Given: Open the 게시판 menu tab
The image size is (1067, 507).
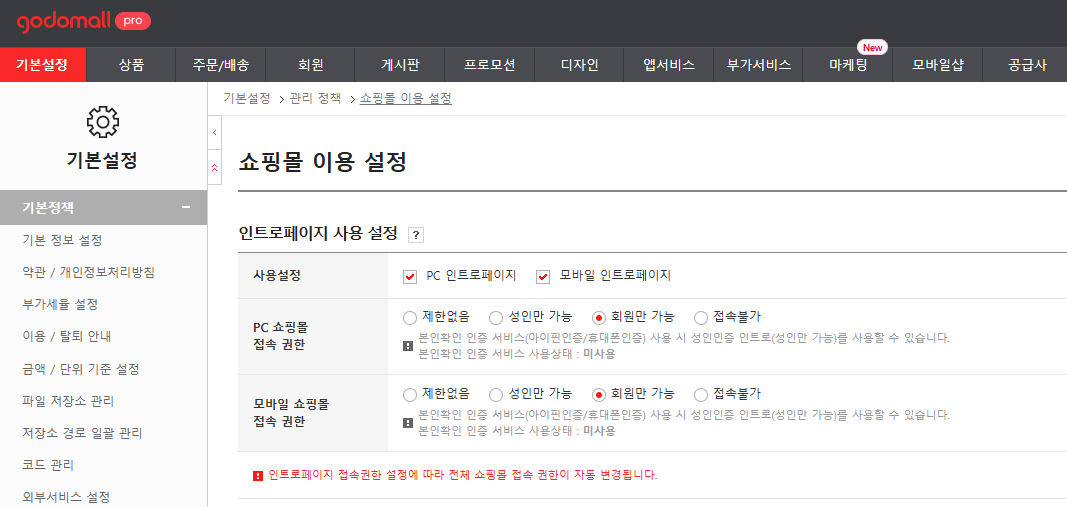Looking at the screenshot, I should click(400, 65).
